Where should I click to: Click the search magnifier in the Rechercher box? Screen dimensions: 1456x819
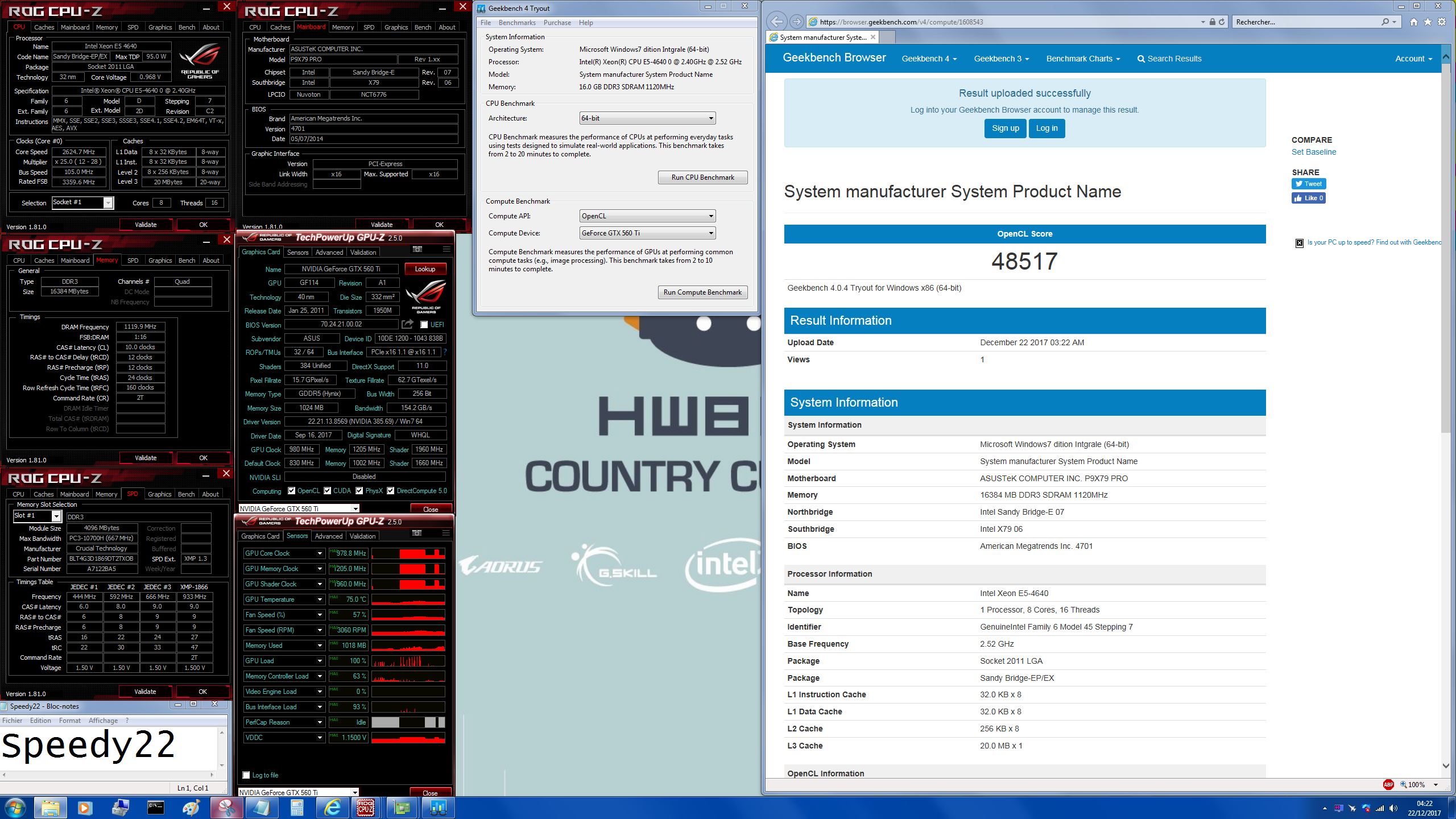1385,22
